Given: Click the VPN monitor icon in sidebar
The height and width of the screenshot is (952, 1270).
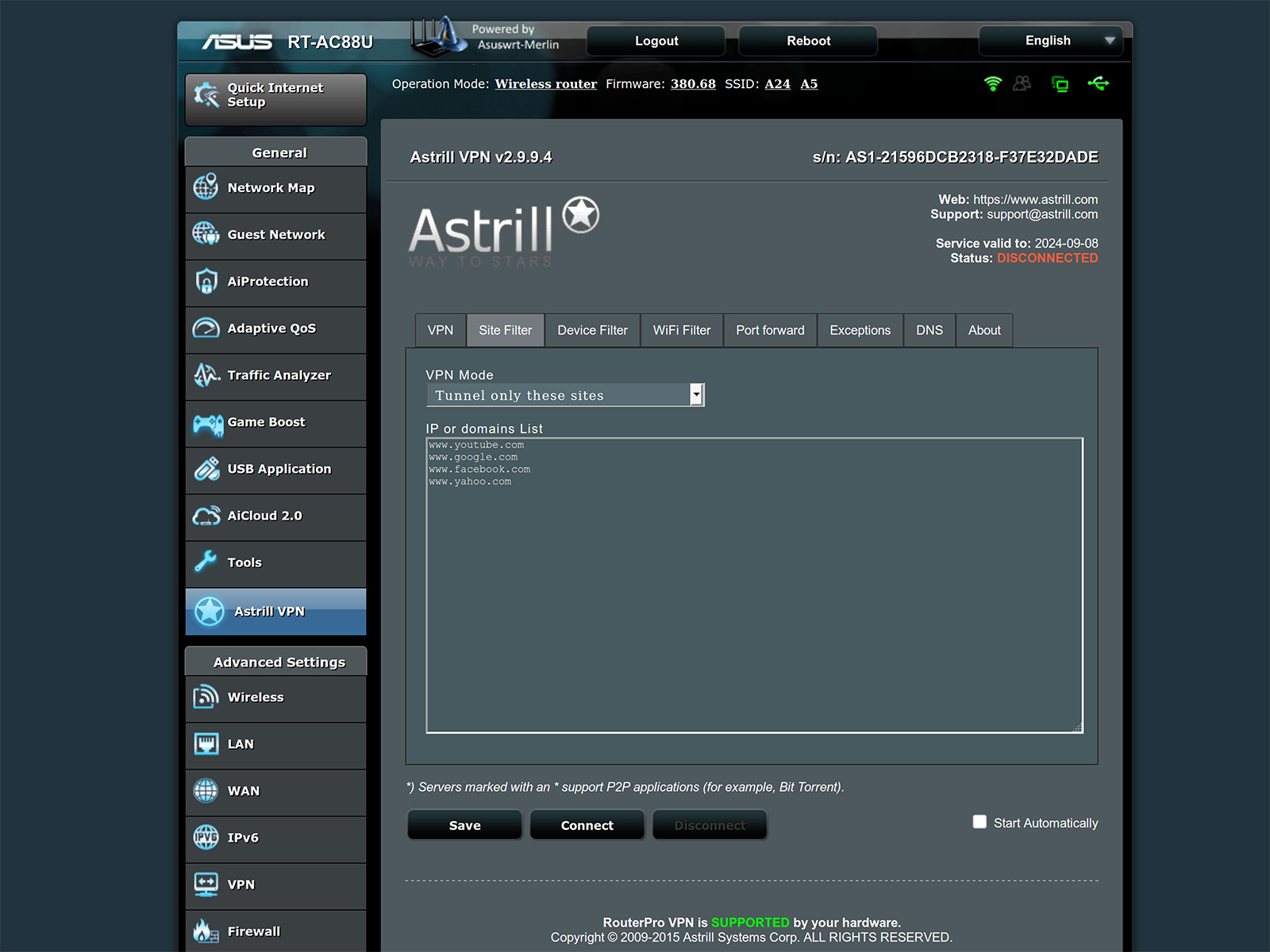Looking at the screenshot, I should [206, 884].
